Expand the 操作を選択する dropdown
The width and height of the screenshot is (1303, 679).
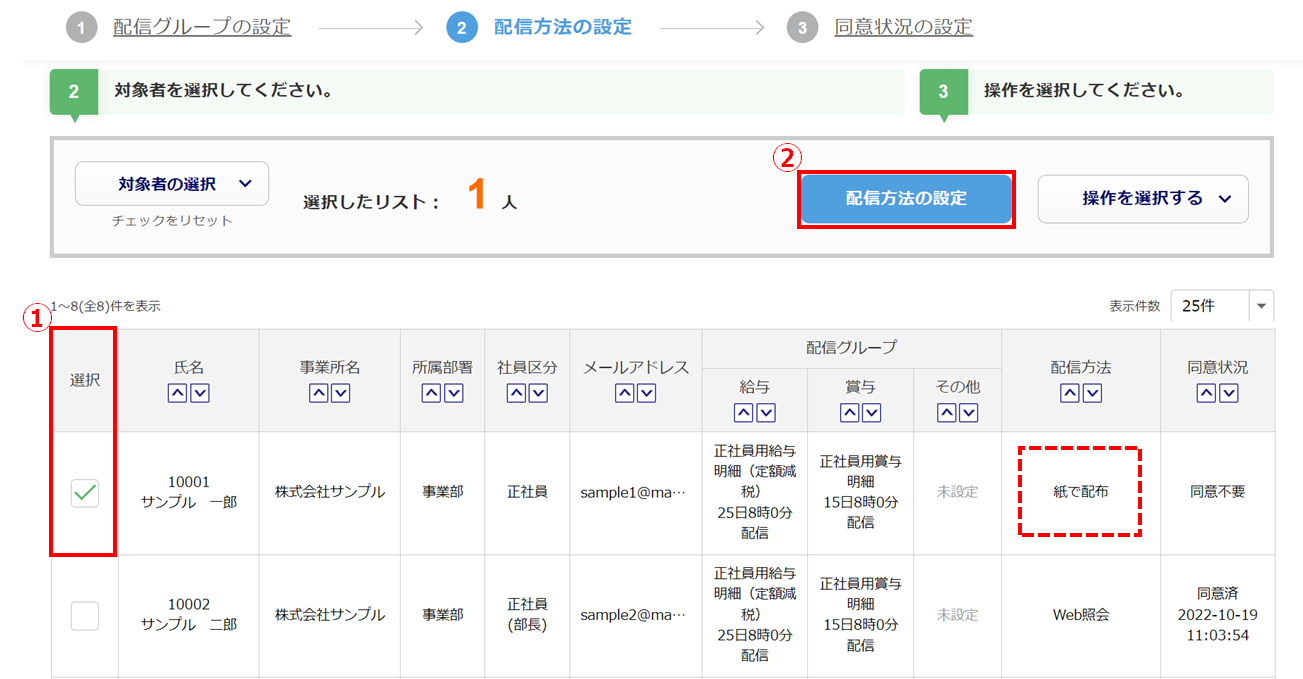tap(1143, 198)
